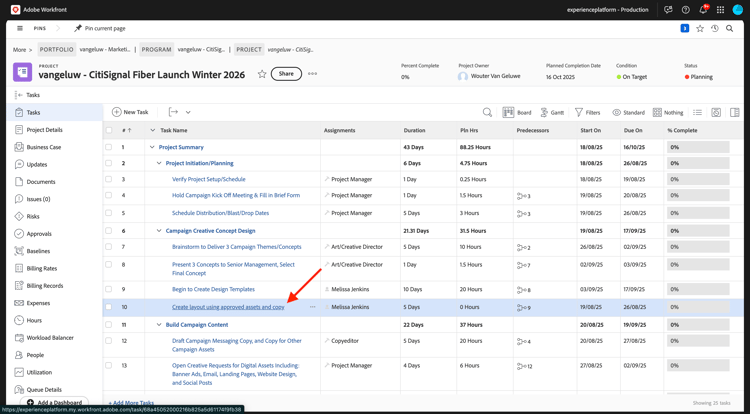
Task: Click the task list search magnifier
Action: (x=487, y=113)
